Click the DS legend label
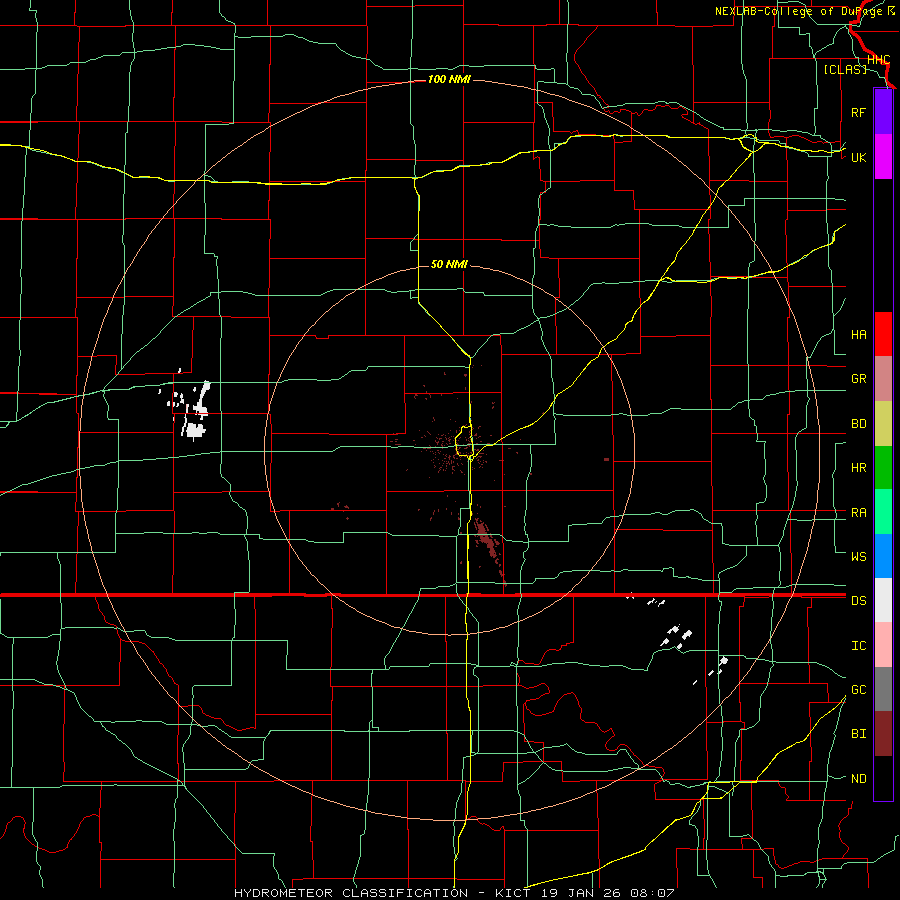Image resolution: width=900 pixels, height=900 pixels. coord(858,601)
